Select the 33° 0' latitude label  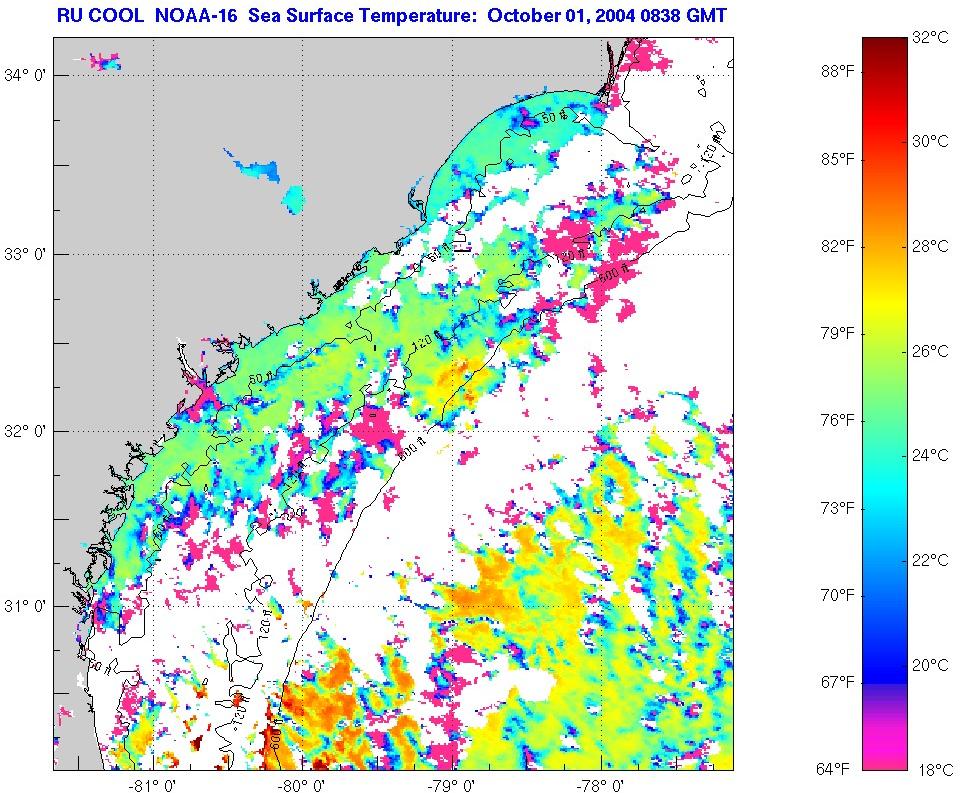click(x=25, y=254)
